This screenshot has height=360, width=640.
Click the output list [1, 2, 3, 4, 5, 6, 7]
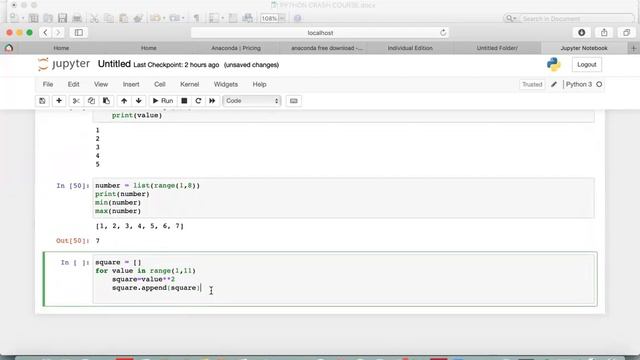[140, 226]
